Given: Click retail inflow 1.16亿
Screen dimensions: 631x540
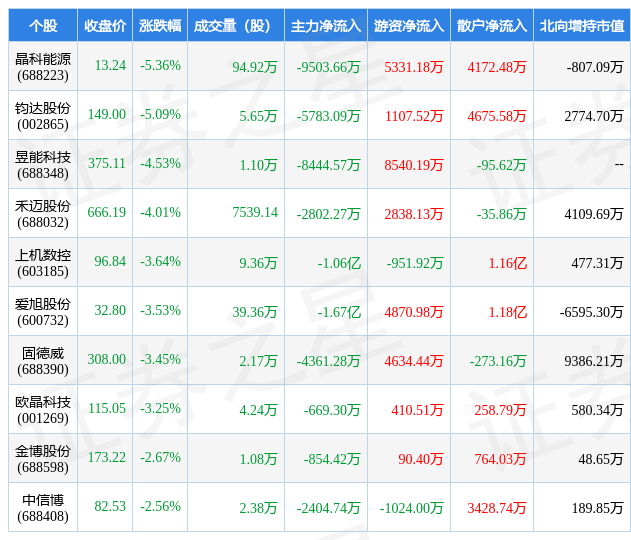Looking at the screenshot, I should pos(507,263).
